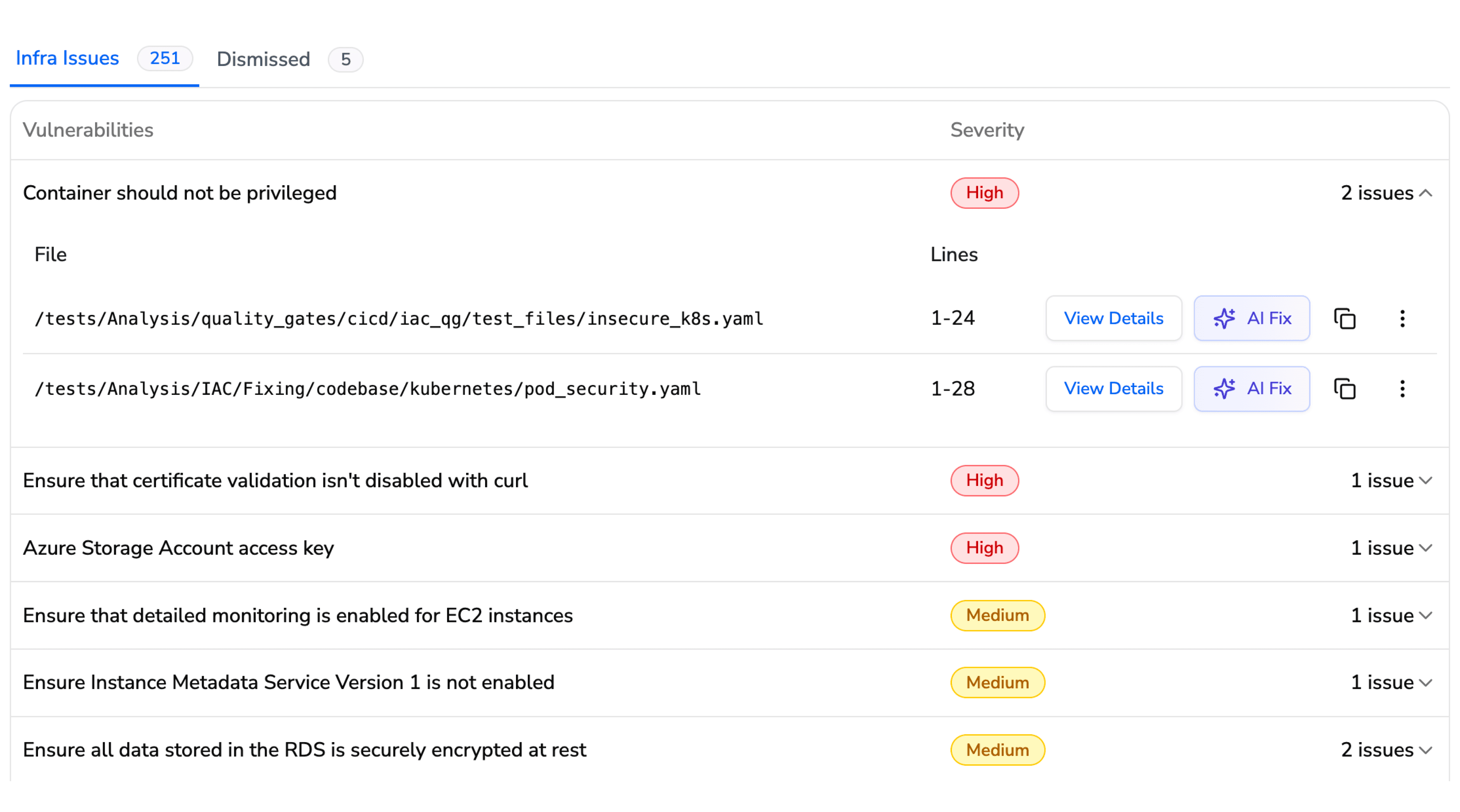This screenshot has height=812, width=1460.
Task: Click the High severity badge on privileged container issue
Action: (985, 192)
